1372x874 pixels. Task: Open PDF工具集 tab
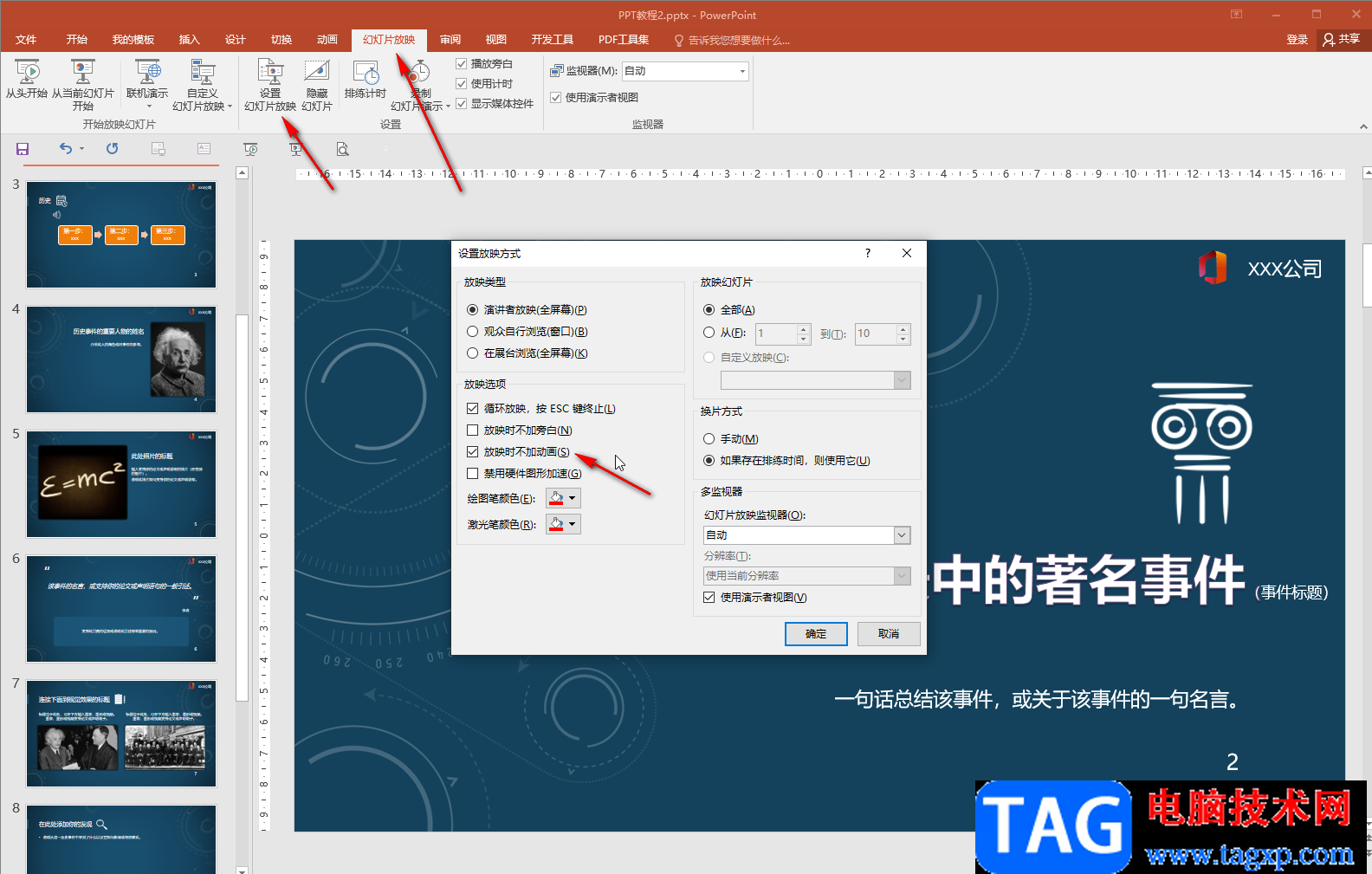pos(624,40)
